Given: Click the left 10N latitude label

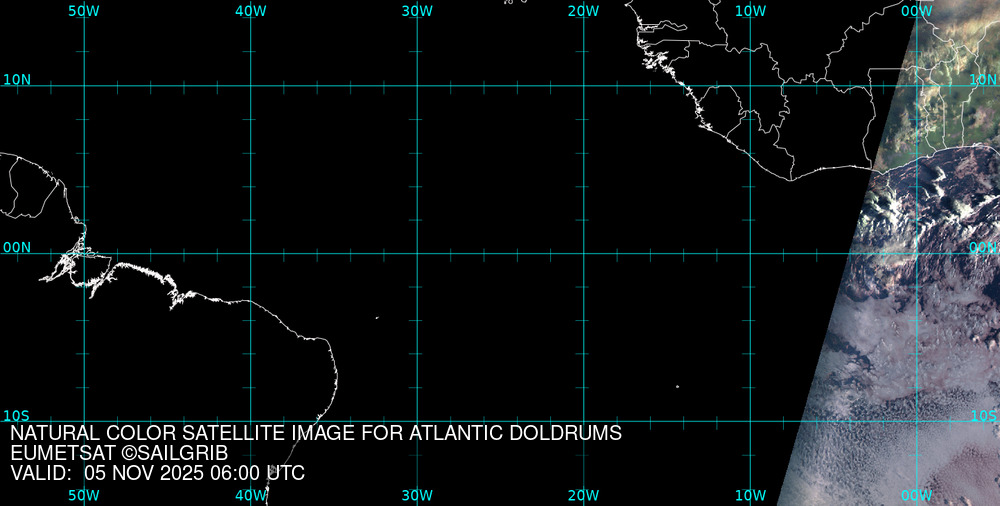Looking at the screenshot, I should [x=16, y=79].
